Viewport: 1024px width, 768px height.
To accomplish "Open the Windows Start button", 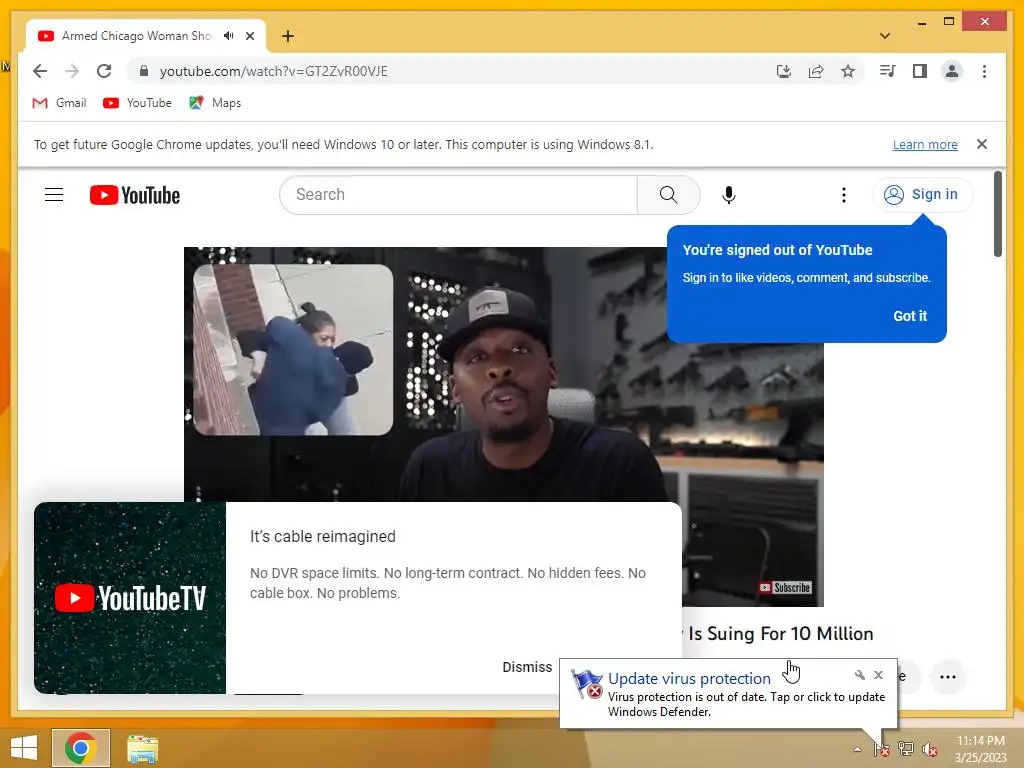I will point(24,748).
